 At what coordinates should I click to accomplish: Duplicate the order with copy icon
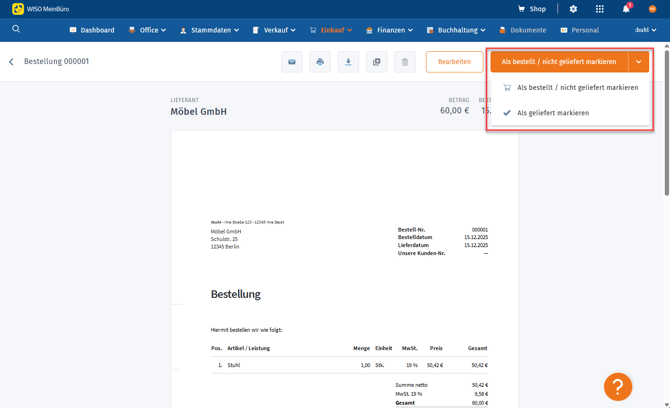click(377, 62)
